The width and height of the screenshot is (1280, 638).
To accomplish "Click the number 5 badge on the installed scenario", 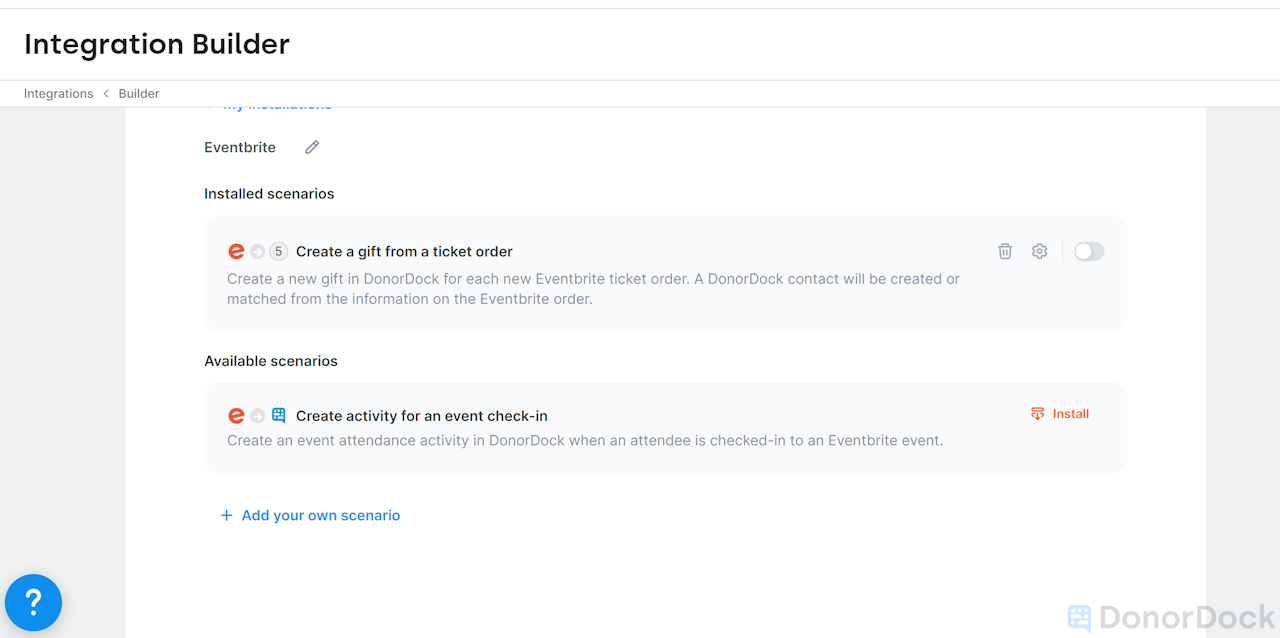I will point(278,252).
